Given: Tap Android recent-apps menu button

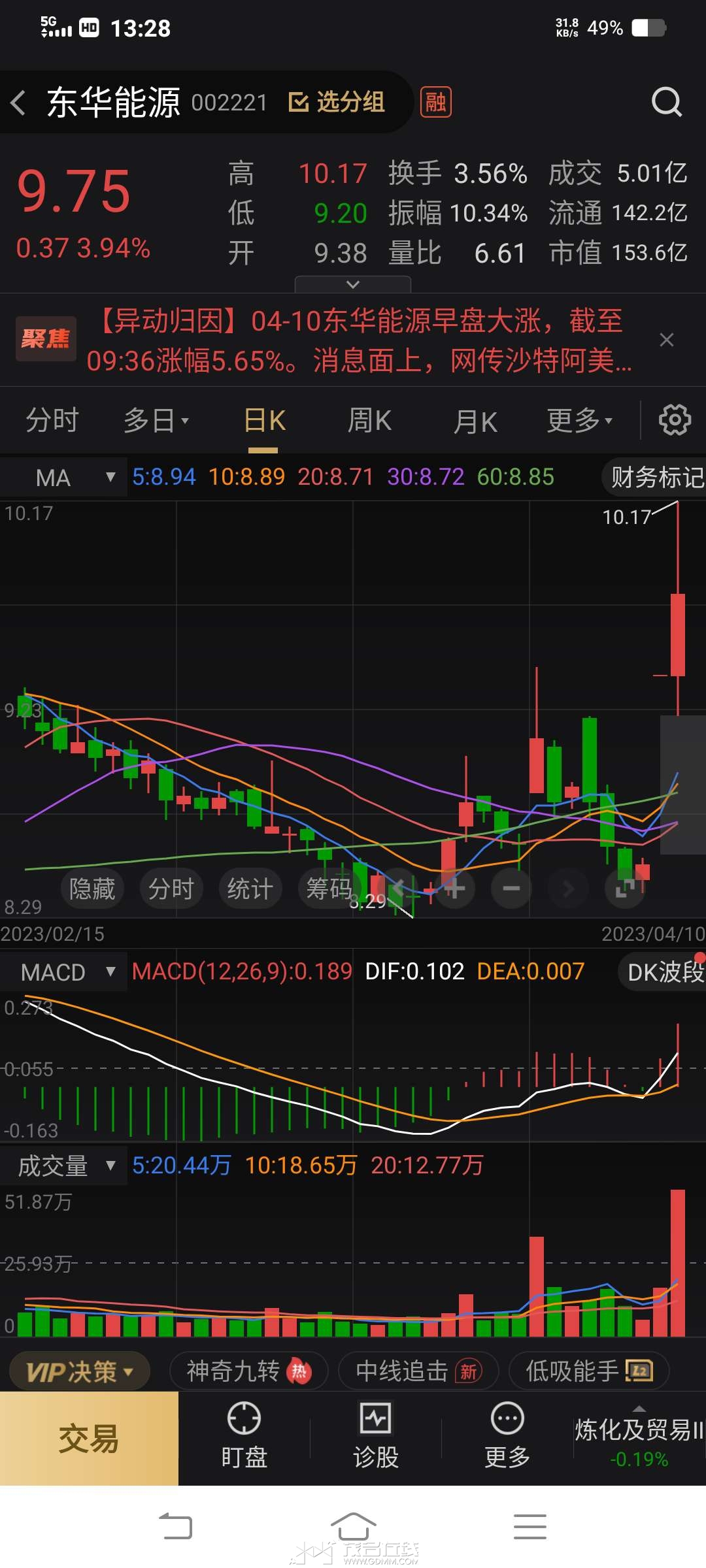Looking at the screenshot, I should [x=530, y=1526].
